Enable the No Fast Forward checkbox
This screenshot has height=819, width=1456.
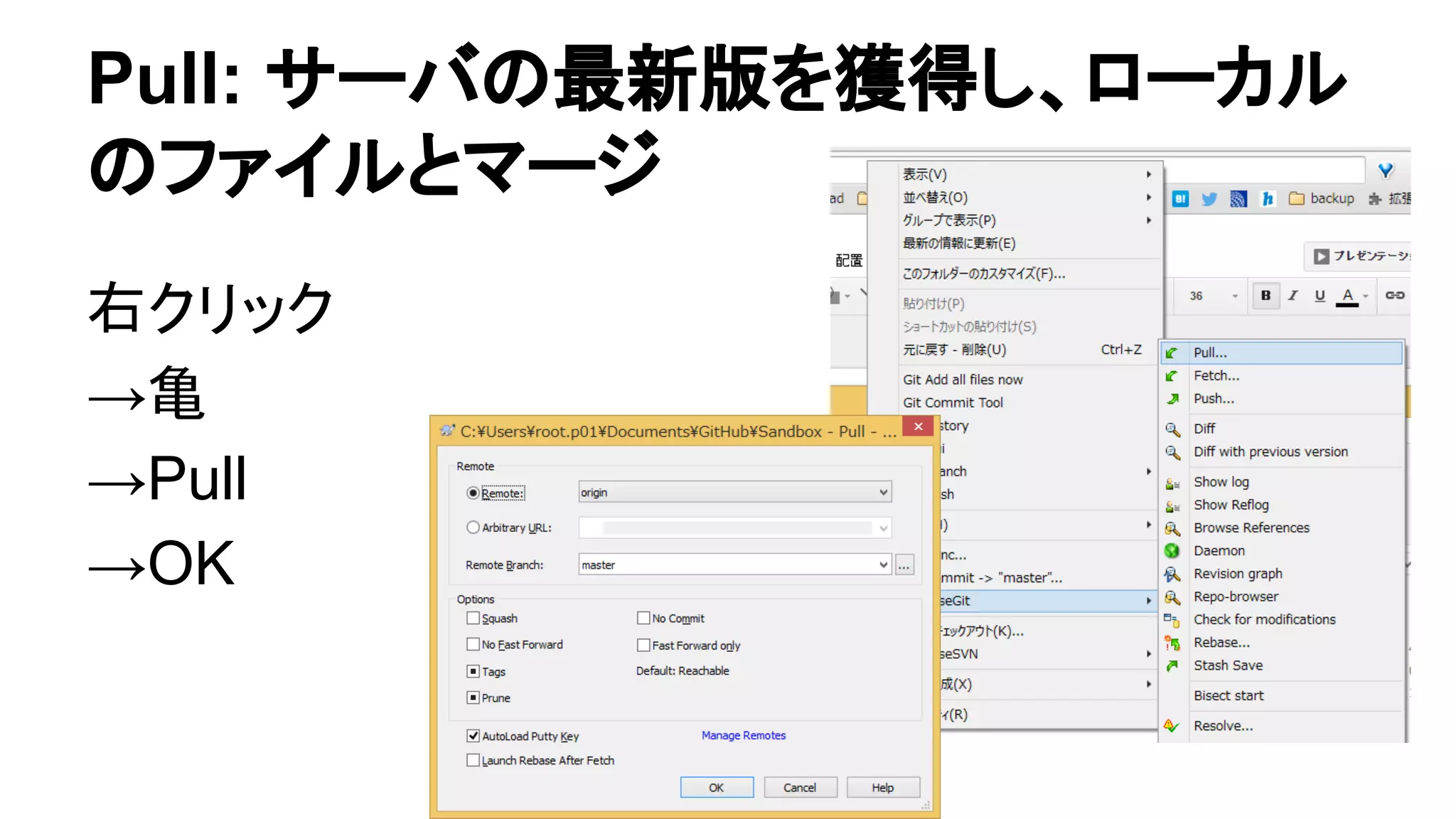pos(473,644)
